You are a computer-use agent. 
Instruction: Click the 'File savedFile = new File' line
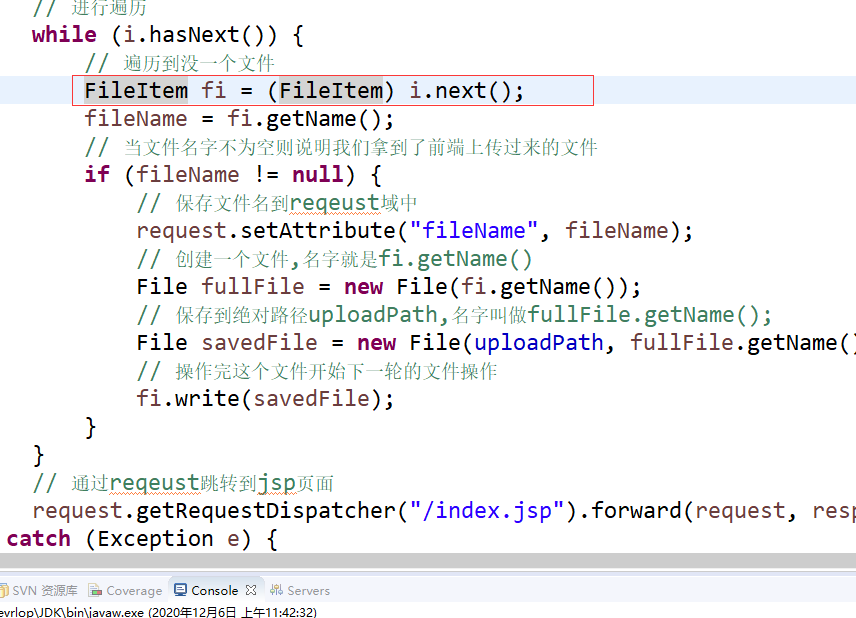(x=496, y=343)
